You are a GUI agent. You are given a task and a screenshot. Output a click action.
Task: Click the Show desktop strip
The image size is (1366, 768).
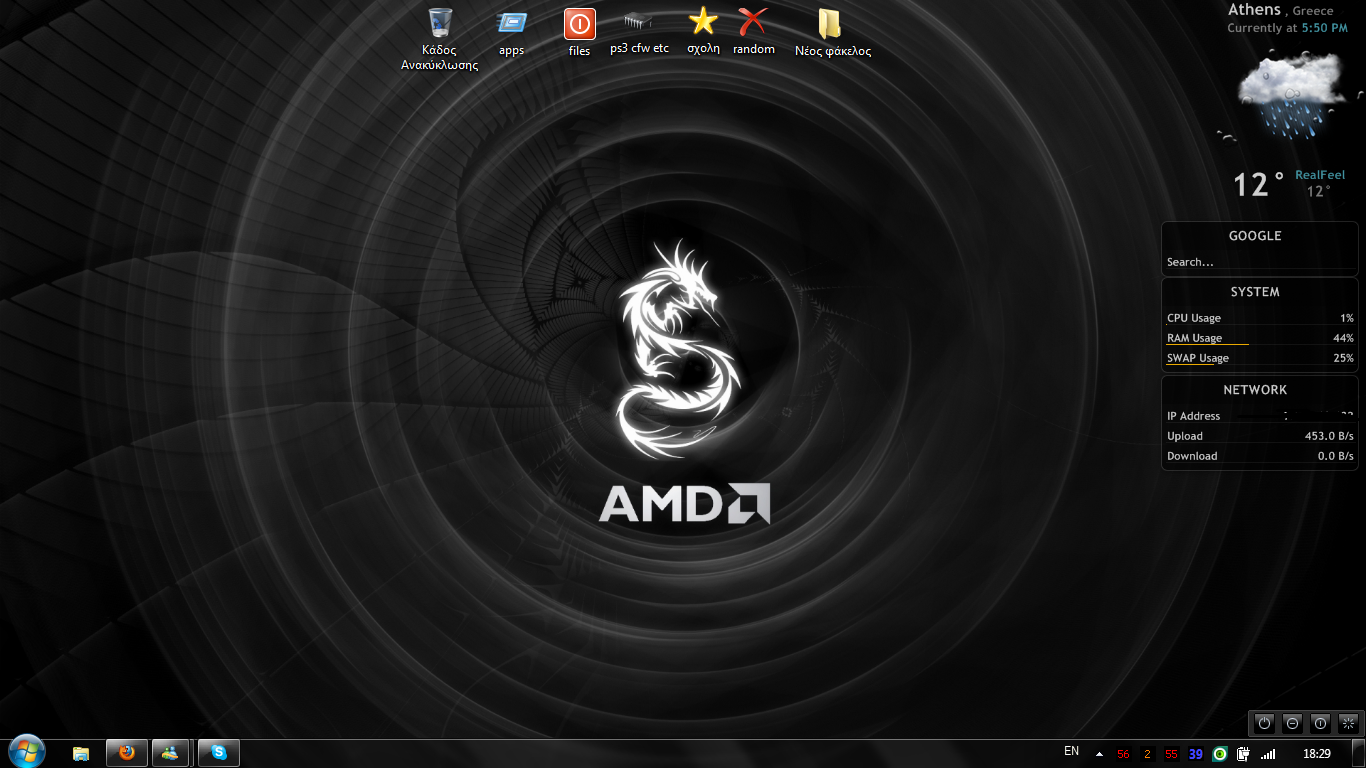tap(1360, 754)
